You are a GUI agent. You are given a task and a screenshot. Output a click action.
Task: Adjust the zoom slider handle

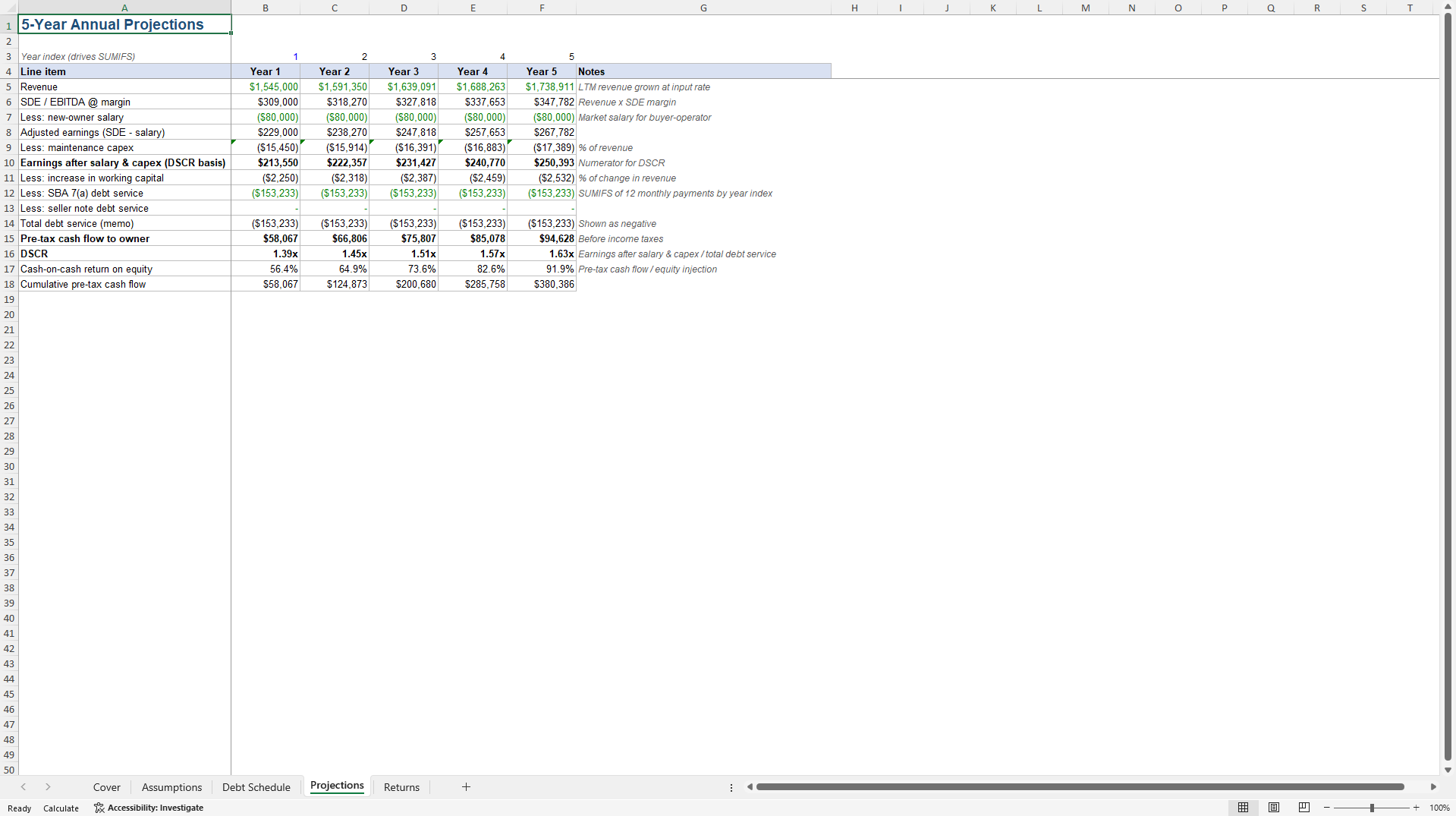click(1372, 808)
